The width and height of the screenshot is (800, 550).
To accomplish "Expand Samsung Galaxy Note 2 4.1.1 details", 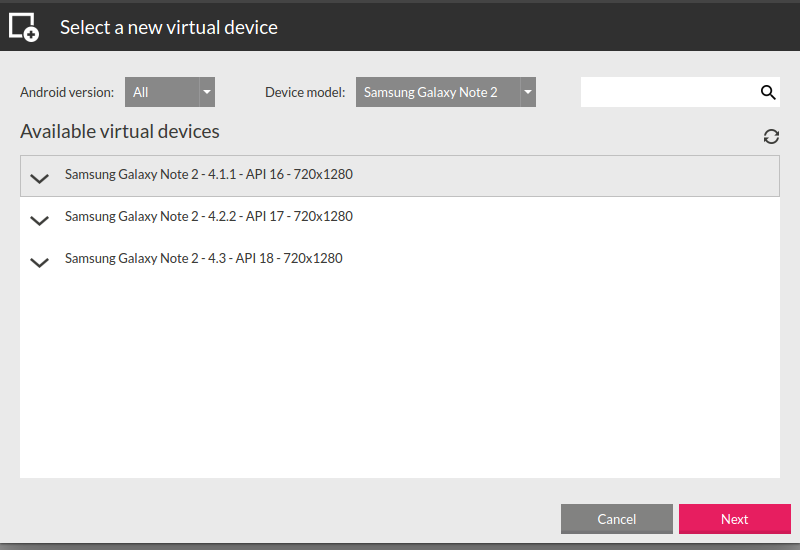I will [39, 178].
